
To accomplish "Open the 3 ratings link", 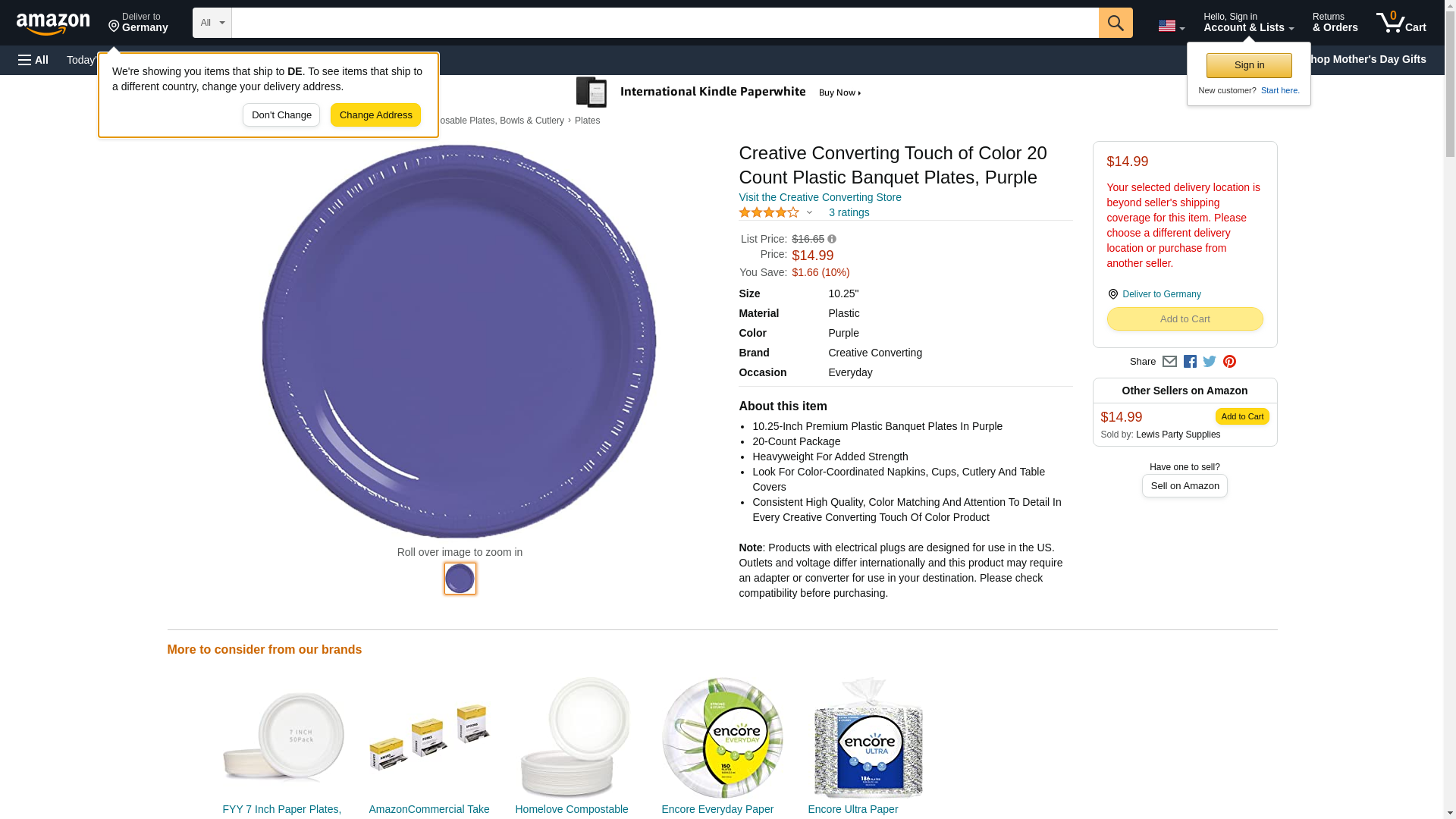I will pos(849,213).
